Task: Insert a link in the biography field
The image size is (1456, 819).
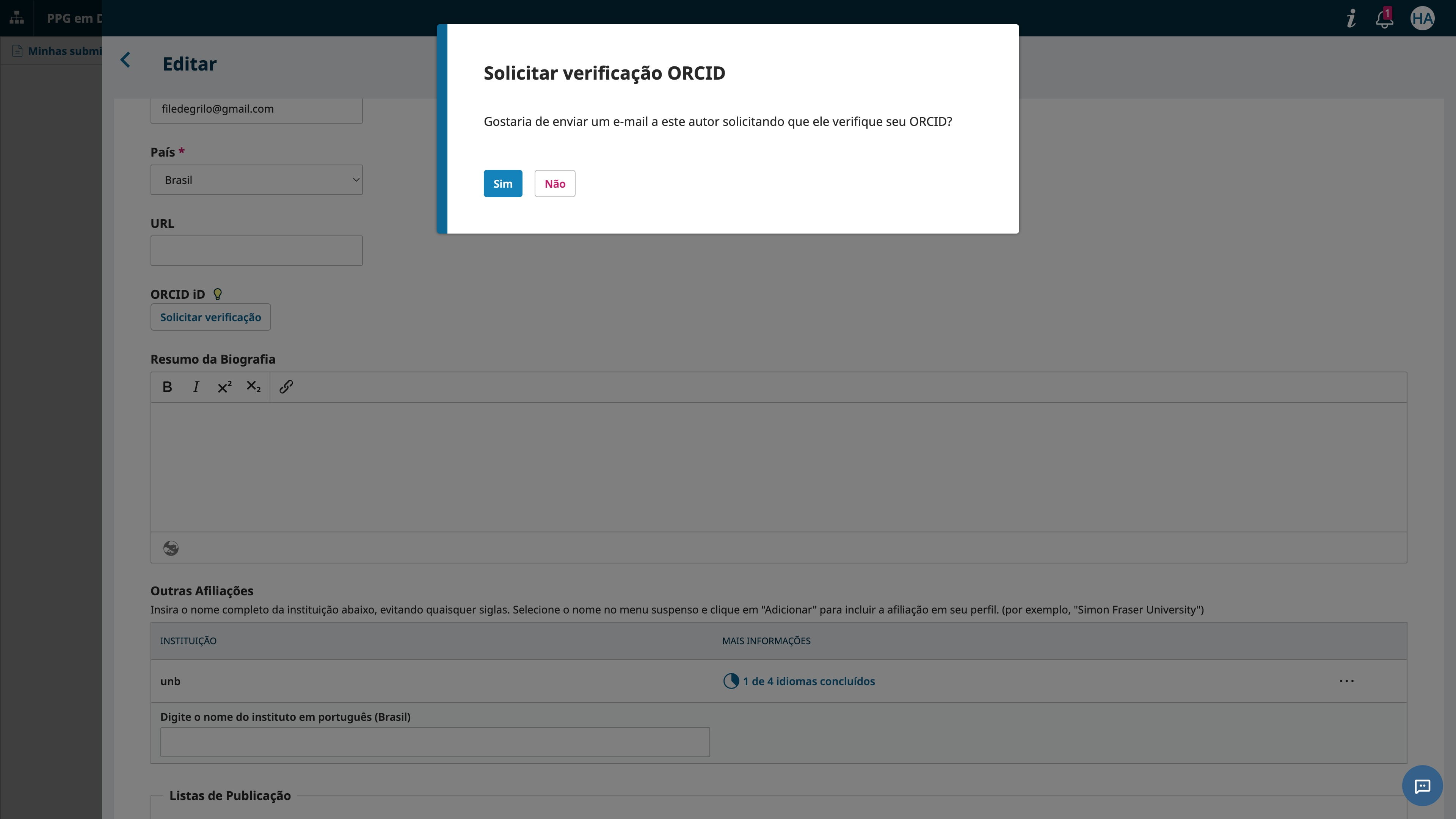Action: pyautogui.click(x=286, y=387)
